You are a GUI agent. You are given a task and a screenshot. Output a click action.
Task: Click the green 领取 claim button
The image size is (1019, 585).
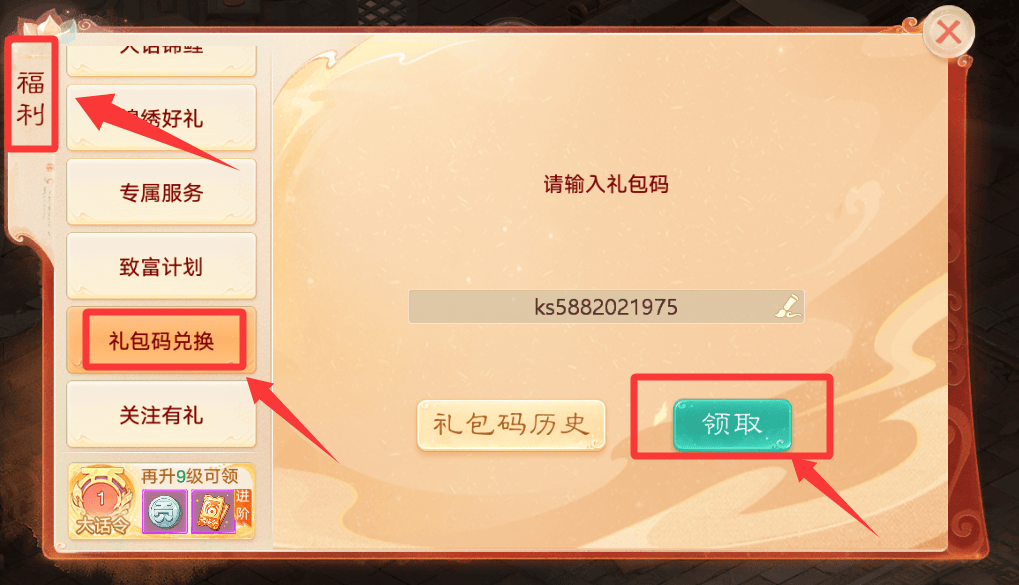[x=732, y=424]
